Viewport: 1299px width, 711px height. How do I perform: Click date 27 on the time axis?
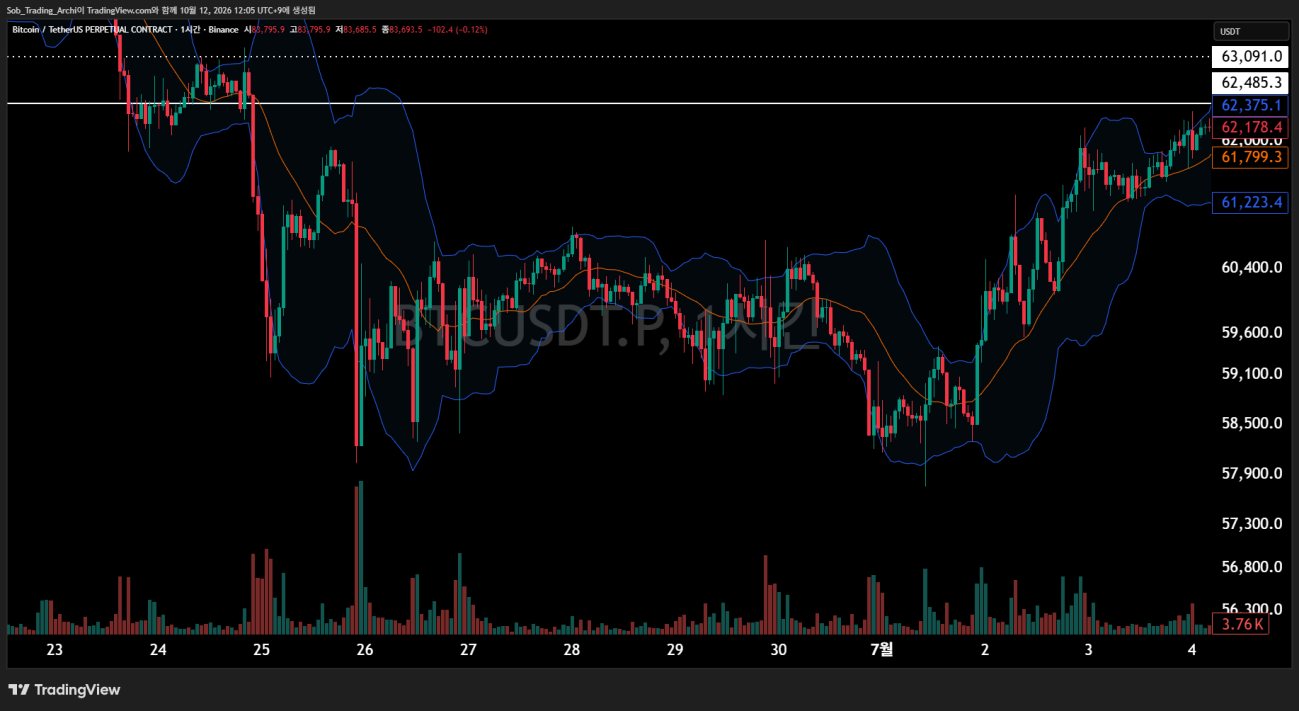(x=468, y=650)
